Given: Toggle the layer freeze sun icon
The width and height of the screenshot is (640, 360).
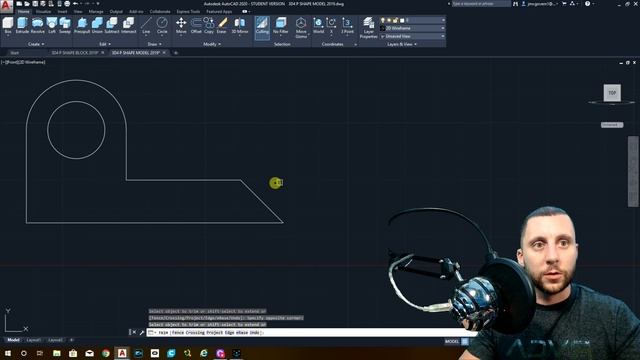Looking at the screenshot, I should [x=389, y=20].
